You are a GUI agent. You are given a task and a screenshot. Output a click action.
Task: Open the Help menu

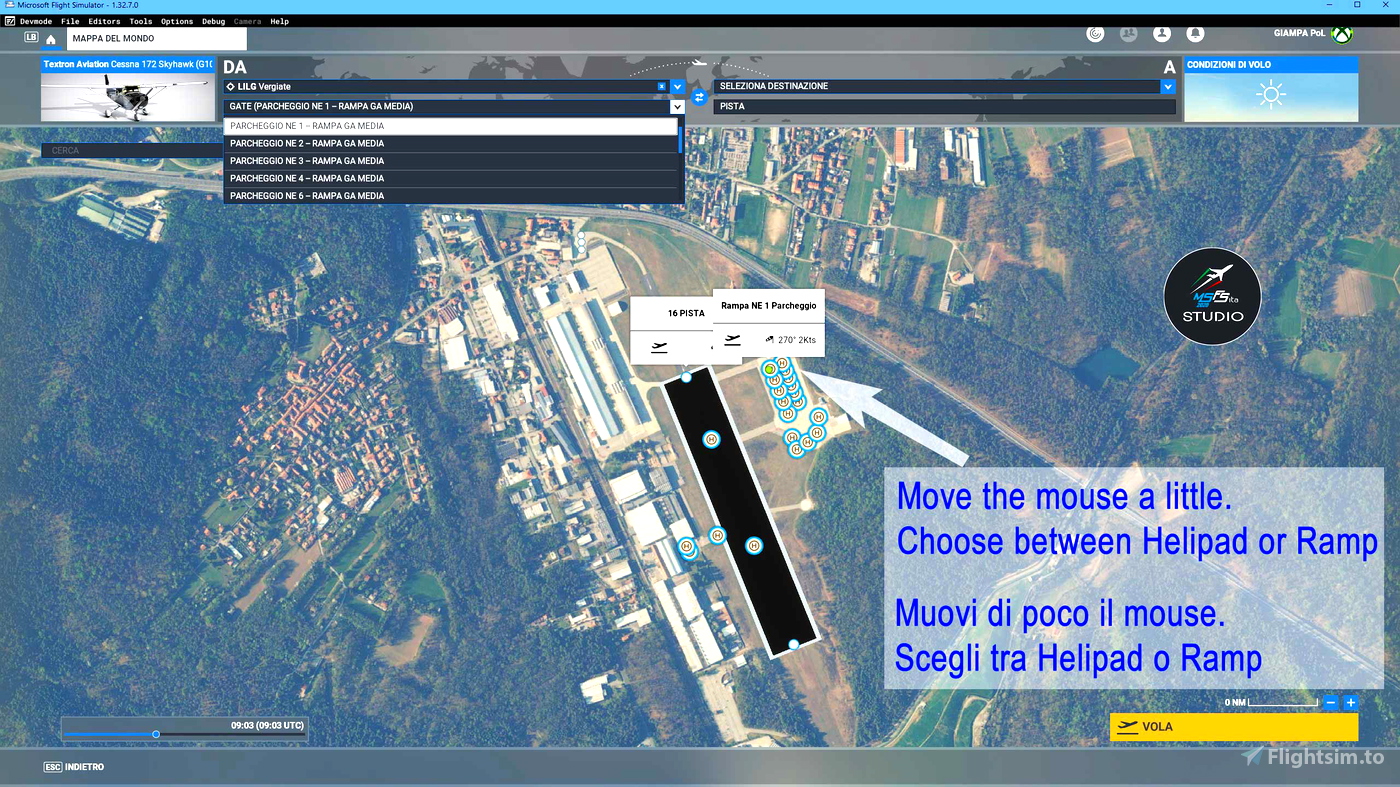280,21
